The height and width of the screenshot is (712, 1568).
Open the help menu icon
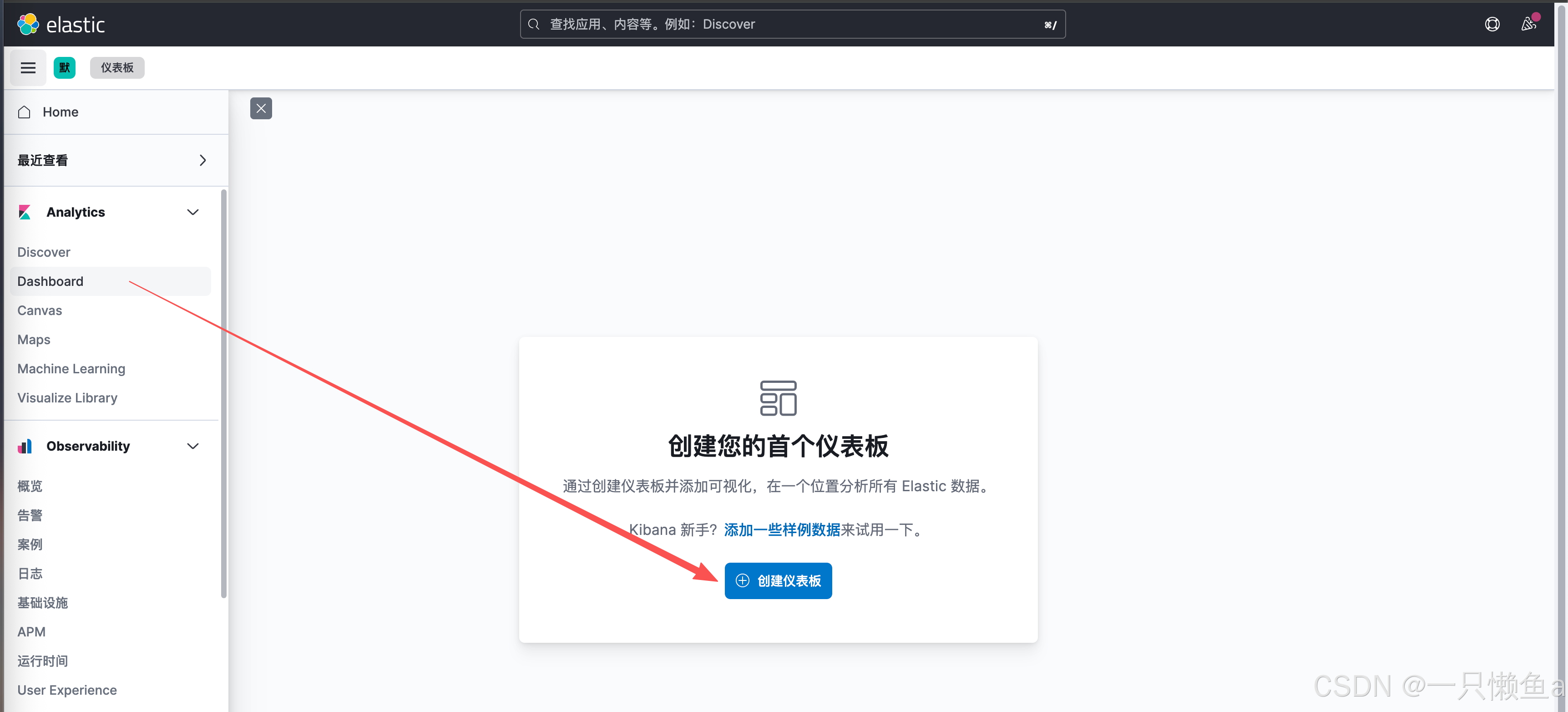point(1492,25)
